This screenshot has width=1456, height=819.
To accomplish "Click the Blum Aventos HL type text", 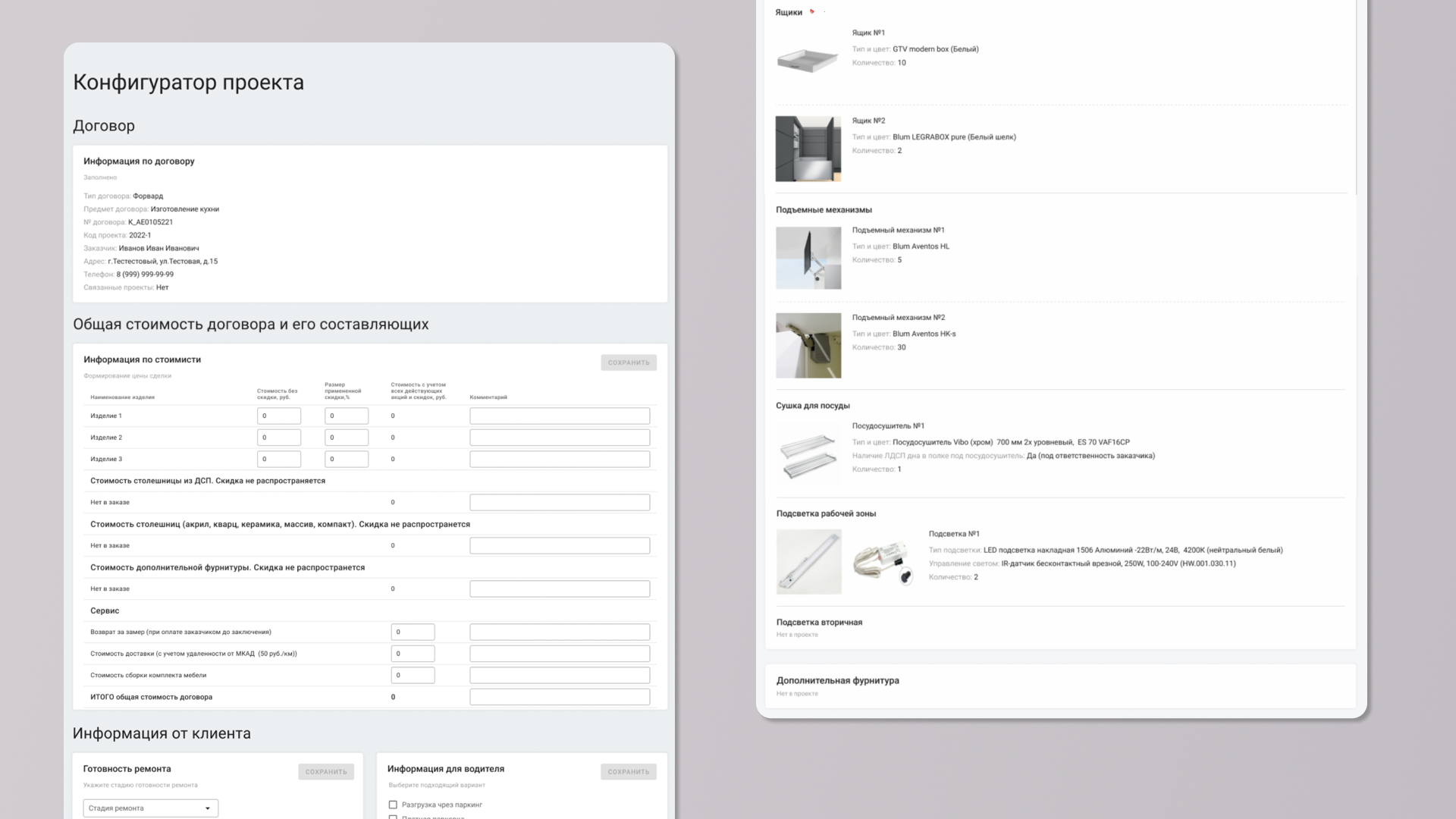I will coord(921,246).
